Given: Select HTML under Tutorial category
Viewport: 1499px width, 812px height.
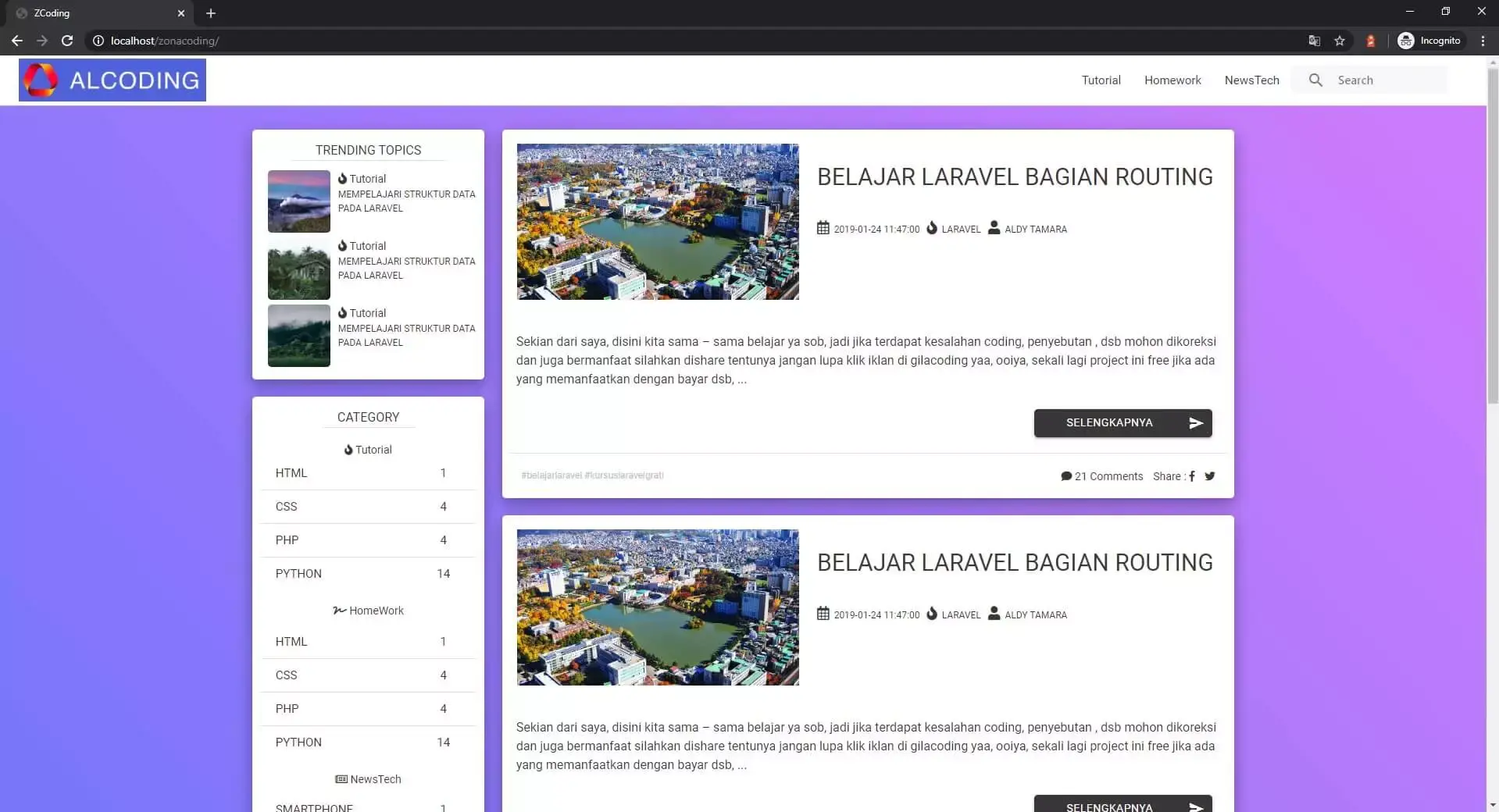Looking at the screenshot, I should pyautogui.click(x=368, y=473).
